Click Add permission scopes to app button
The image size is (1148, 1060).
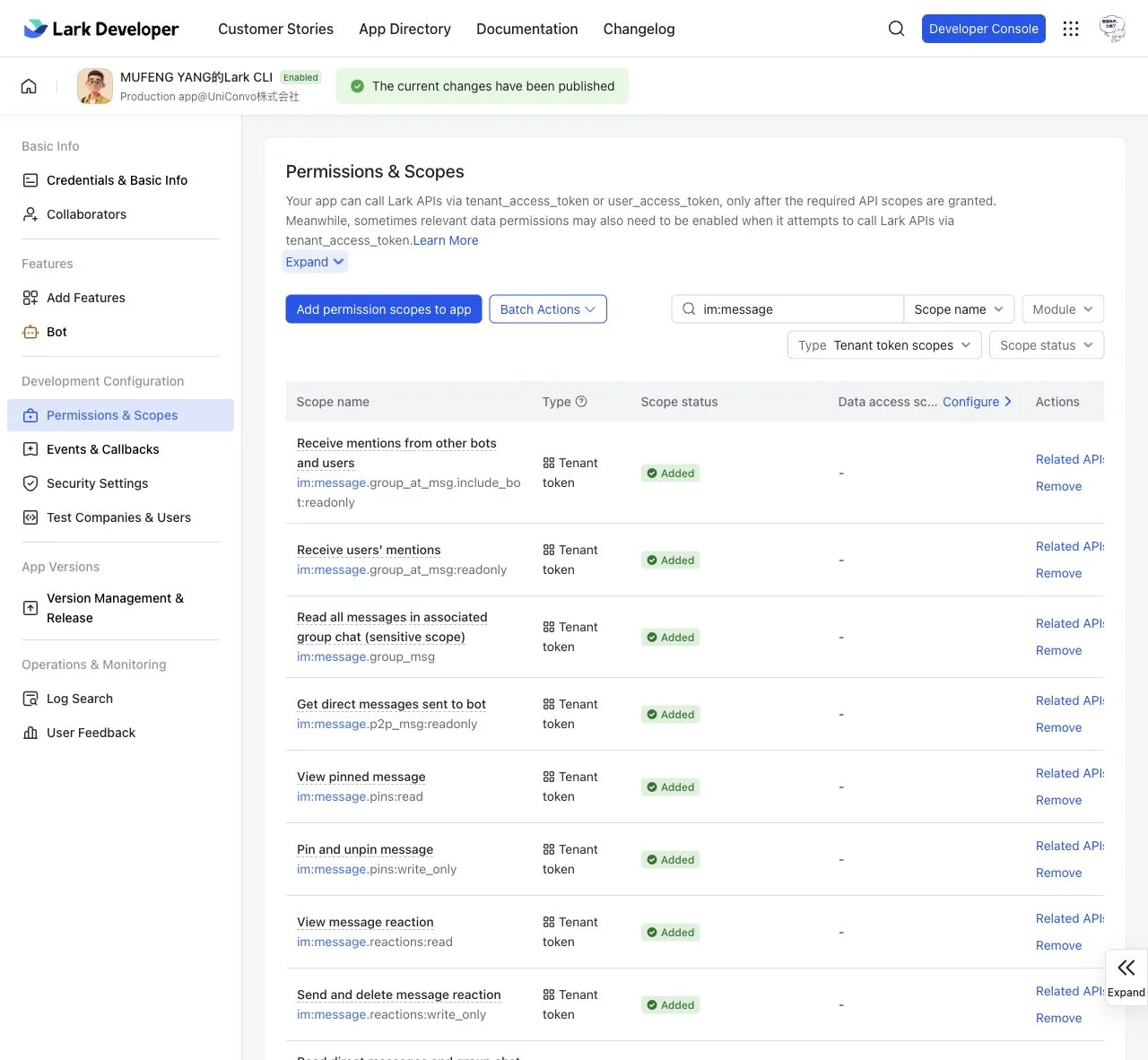[384, 309]
